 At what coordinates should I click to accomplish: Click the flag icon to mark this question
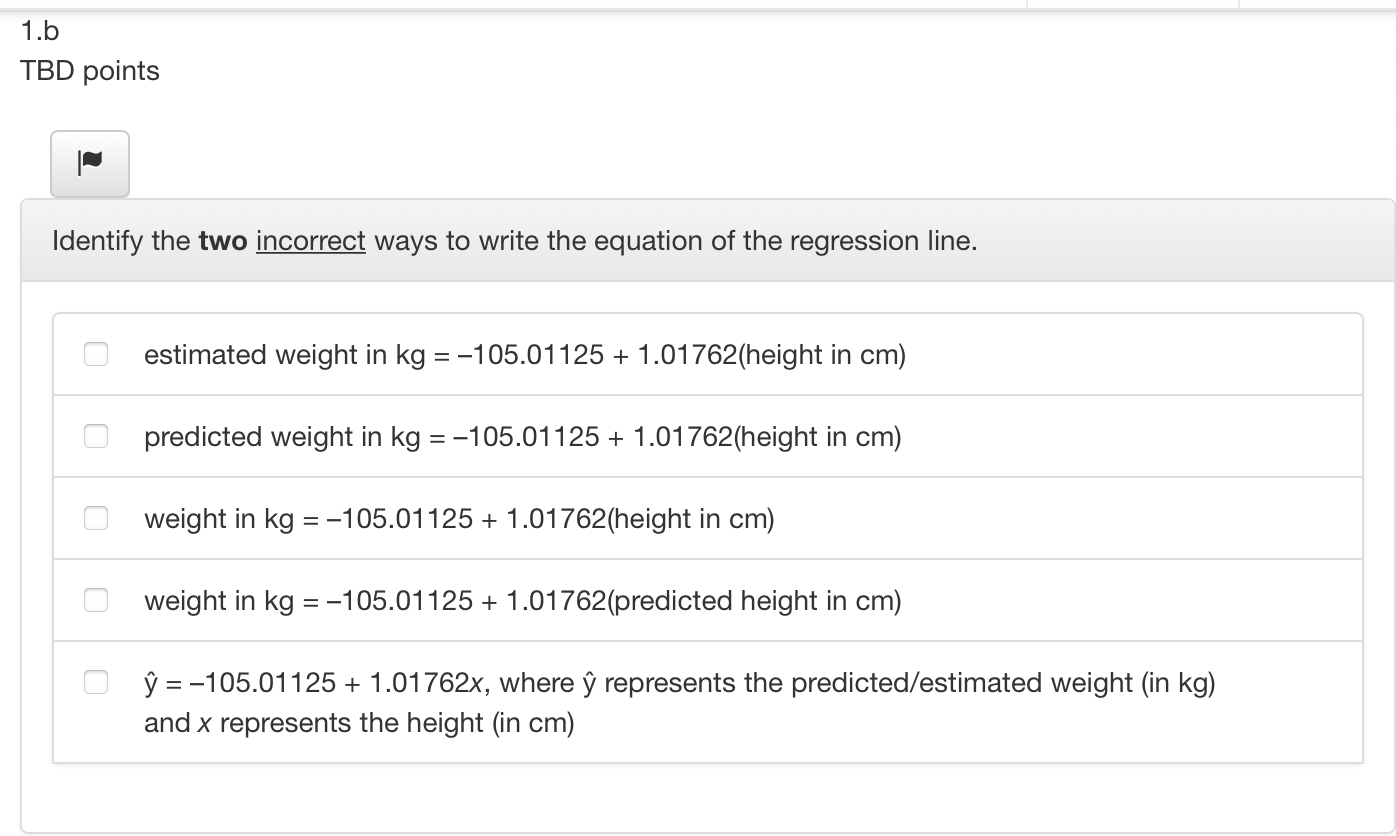[x=89, y=163]
